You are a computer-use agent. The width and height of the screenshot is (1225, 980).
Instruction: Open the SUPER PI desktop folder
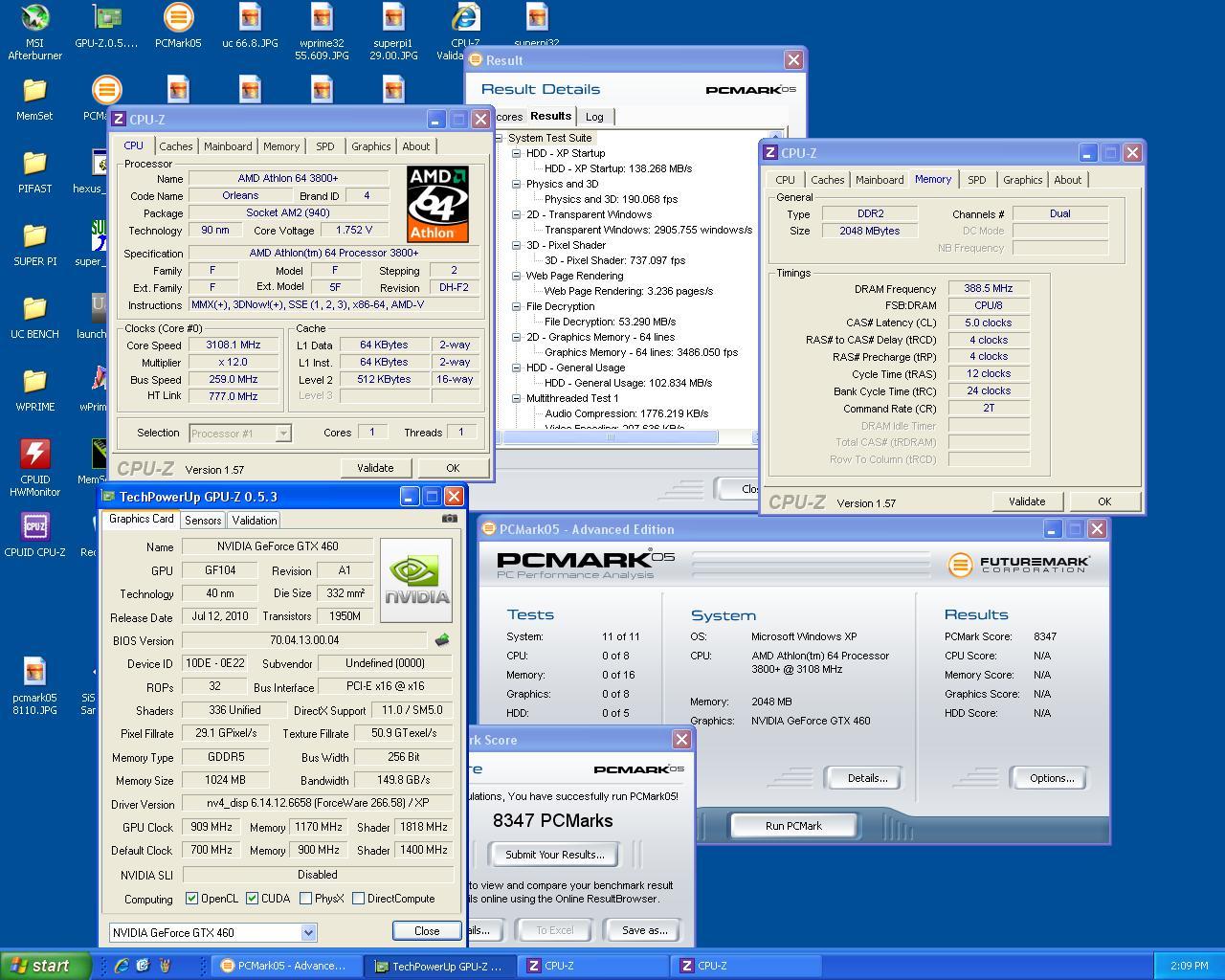pos(34,245)
